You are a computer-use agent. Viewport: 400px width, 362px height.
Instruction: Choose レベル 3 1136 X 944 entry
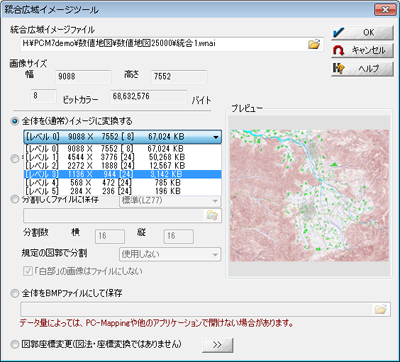pyautogui.click(x=123, y=174)
